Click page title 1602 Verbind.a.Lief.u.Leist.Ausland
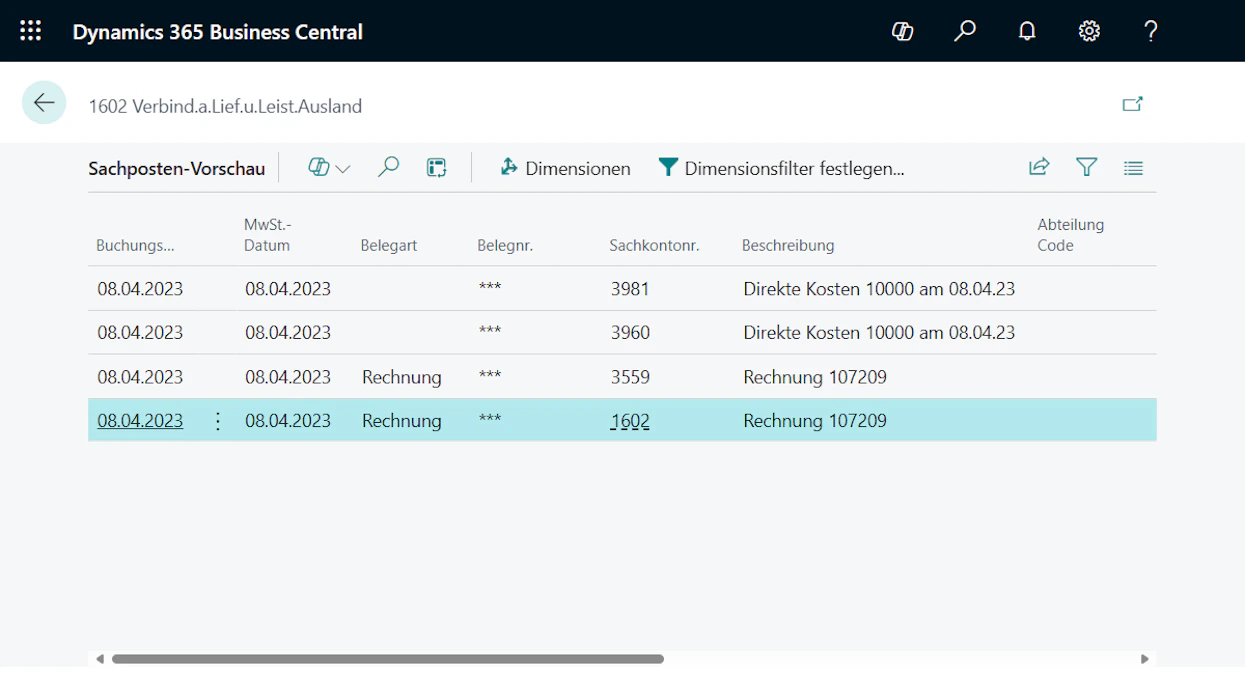Viewport: 1245px width, 700px height. click(x=225, y=105)
